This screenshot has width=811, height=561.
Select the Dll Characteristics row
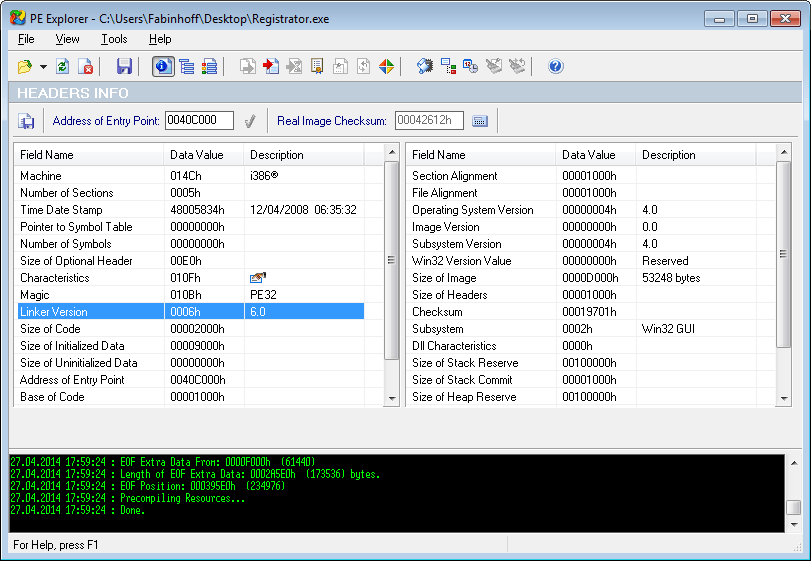click(581, 346)
